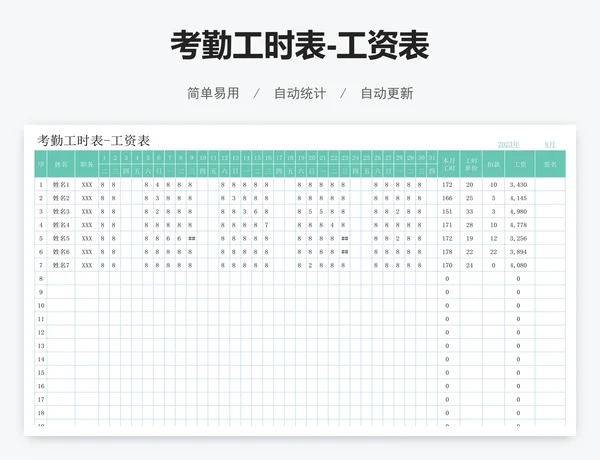Select the 姓名4 name cell
The height and width of the screenshot is (460, 600).
(x=61, y=225)
